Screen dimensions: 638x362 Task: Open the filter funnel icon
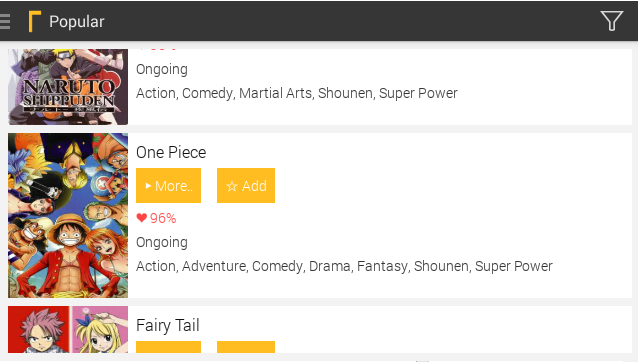tap(612, 21)
